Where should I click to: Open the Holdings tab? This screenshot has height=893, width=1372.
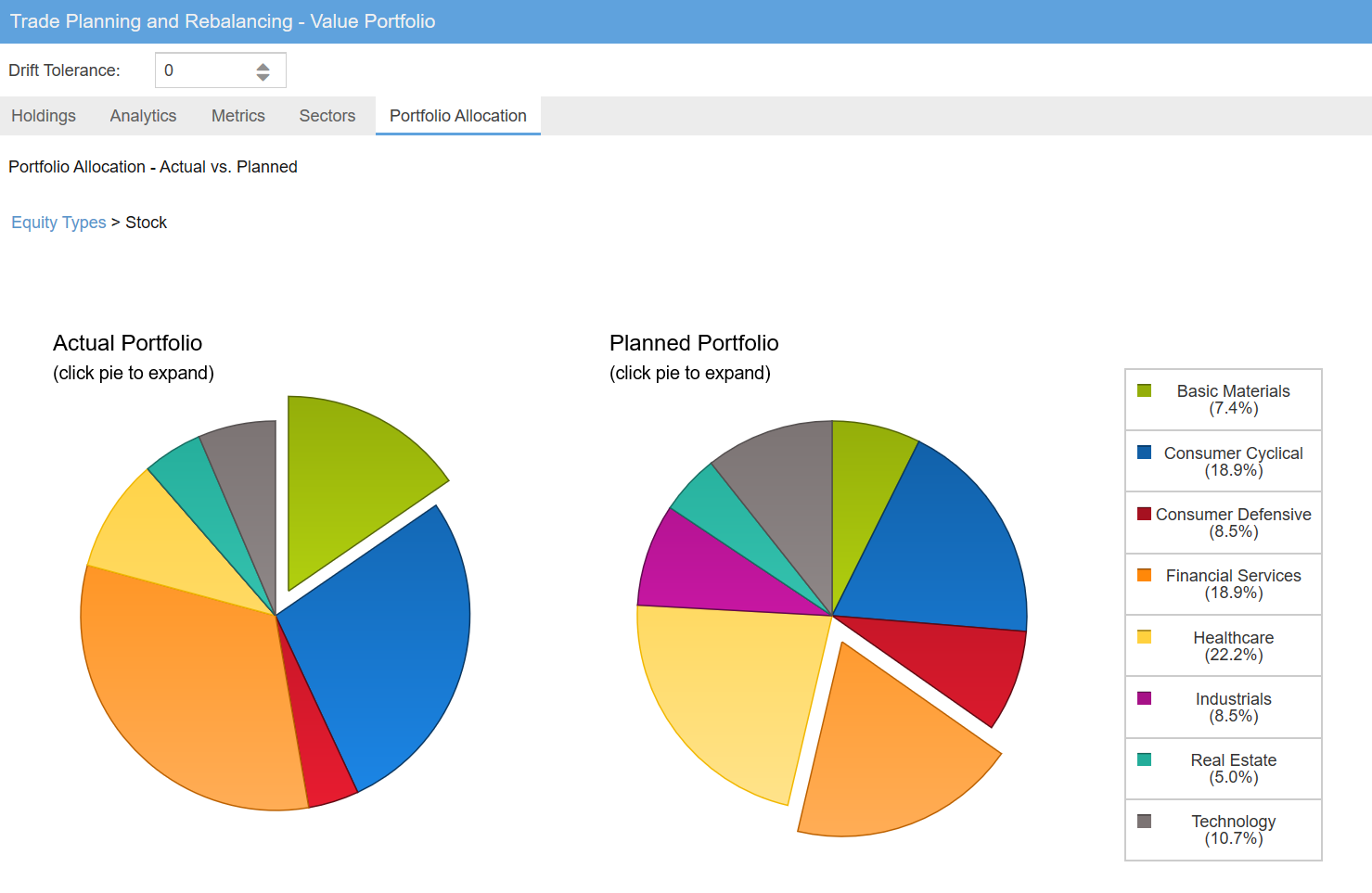click(x=44, y=116)
